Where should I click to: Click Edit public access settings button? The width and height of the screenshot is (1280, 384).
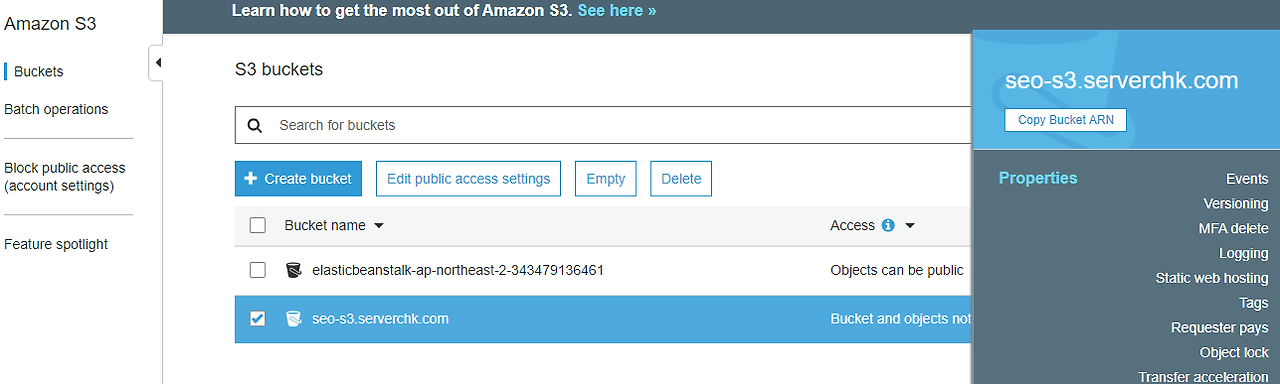pos(468,179)
